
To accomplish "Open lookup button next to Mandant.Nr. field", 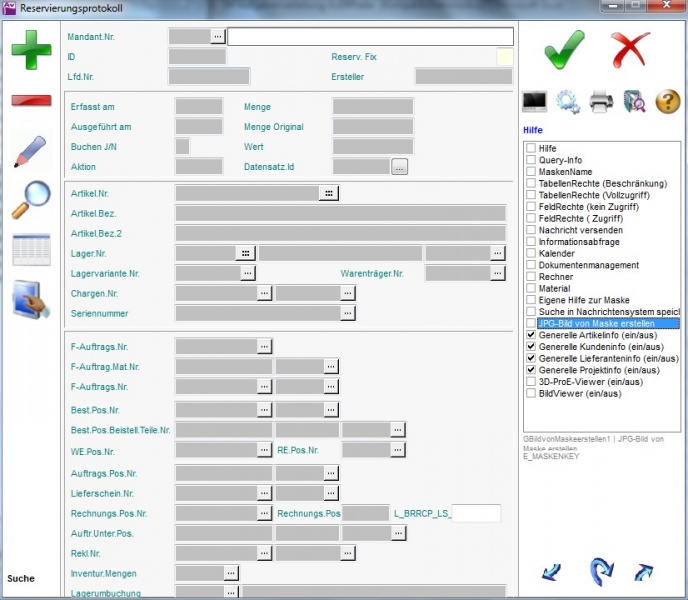I will tap(218, 36).
